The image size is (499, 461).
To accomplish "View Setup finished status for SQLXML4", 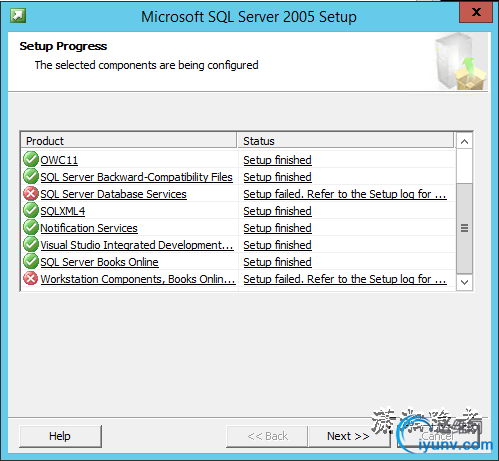I will (x=277, y=211).
